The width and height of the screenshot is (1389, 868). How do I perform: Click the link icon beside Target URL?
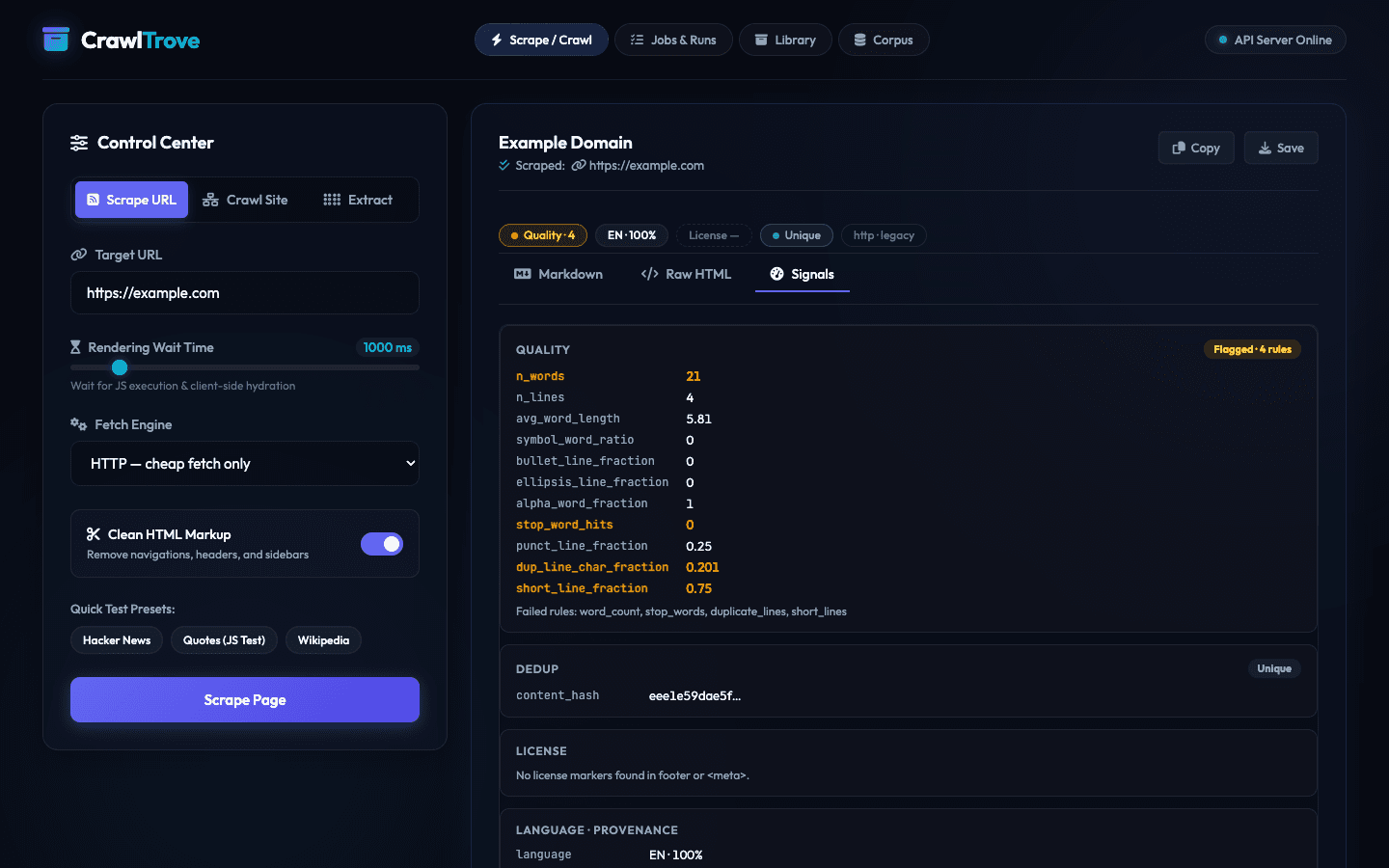click(79, 255)
